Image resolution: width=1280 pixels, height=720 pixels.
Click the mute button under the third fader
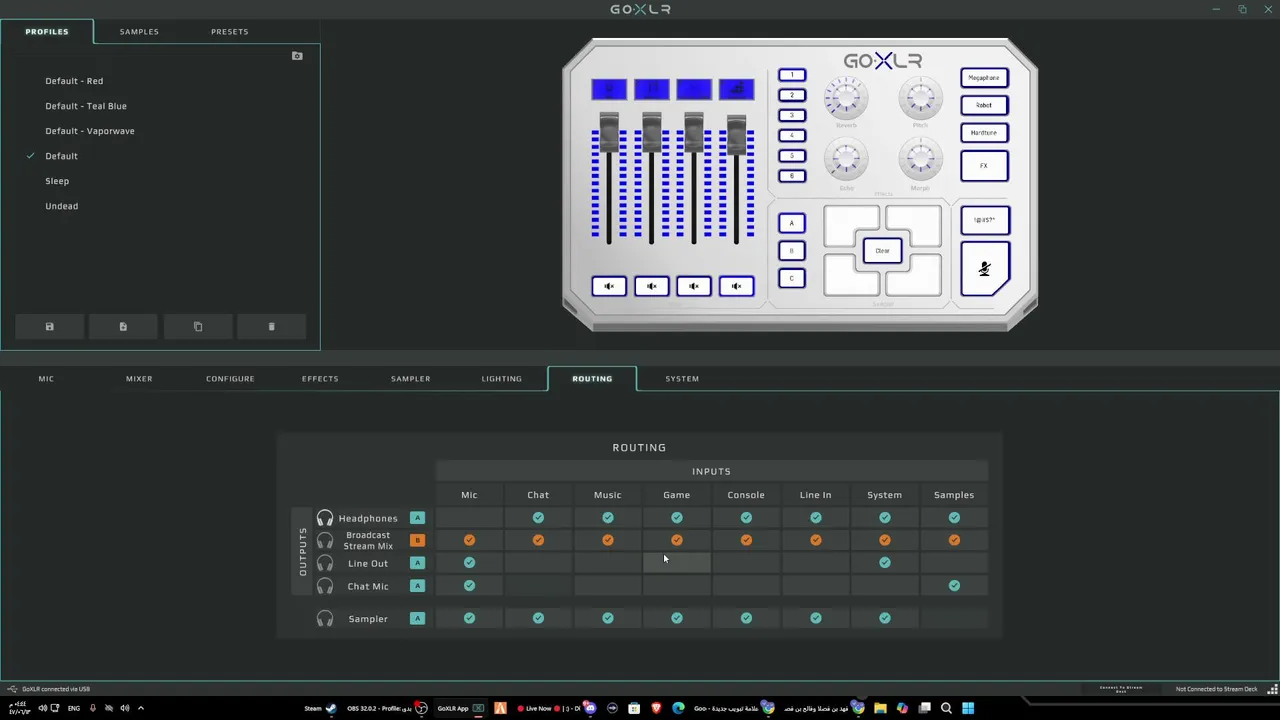694,287
